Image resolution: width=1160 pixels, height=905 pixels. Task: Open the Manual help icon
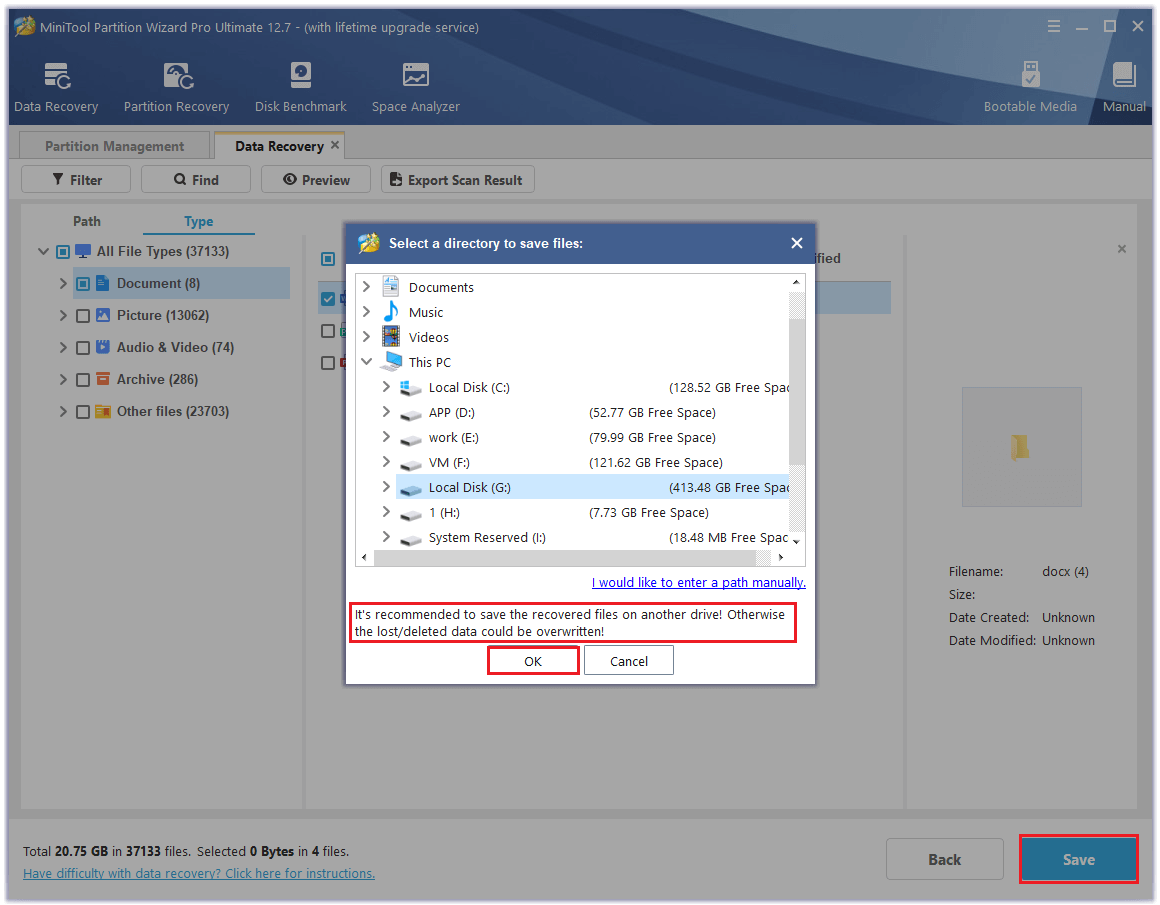[1124, 75]
